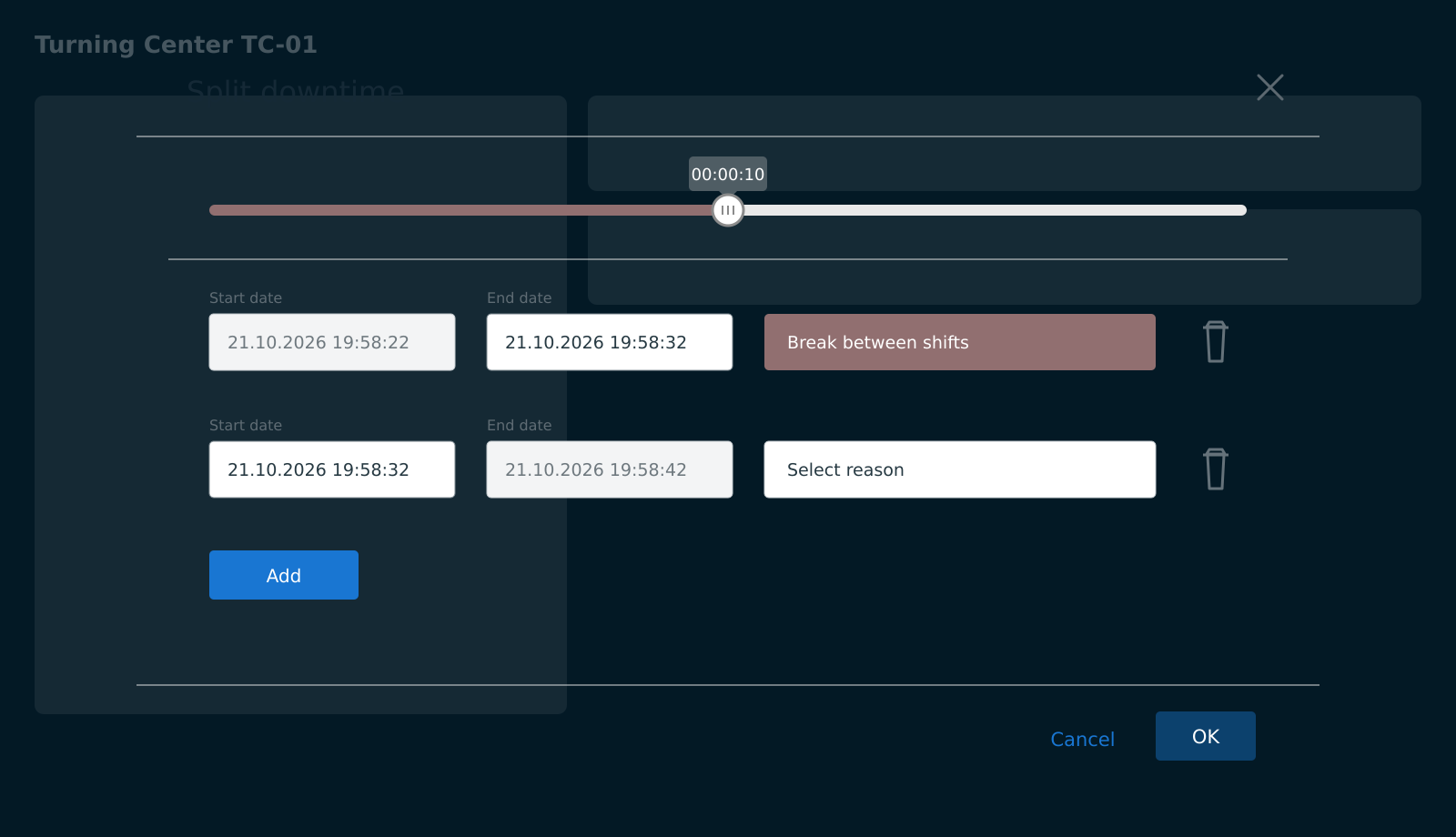This screenshot has width=1456, height=837.
Task: Open the Break between shifts reason dropdown
Action: tap(960, 342)
